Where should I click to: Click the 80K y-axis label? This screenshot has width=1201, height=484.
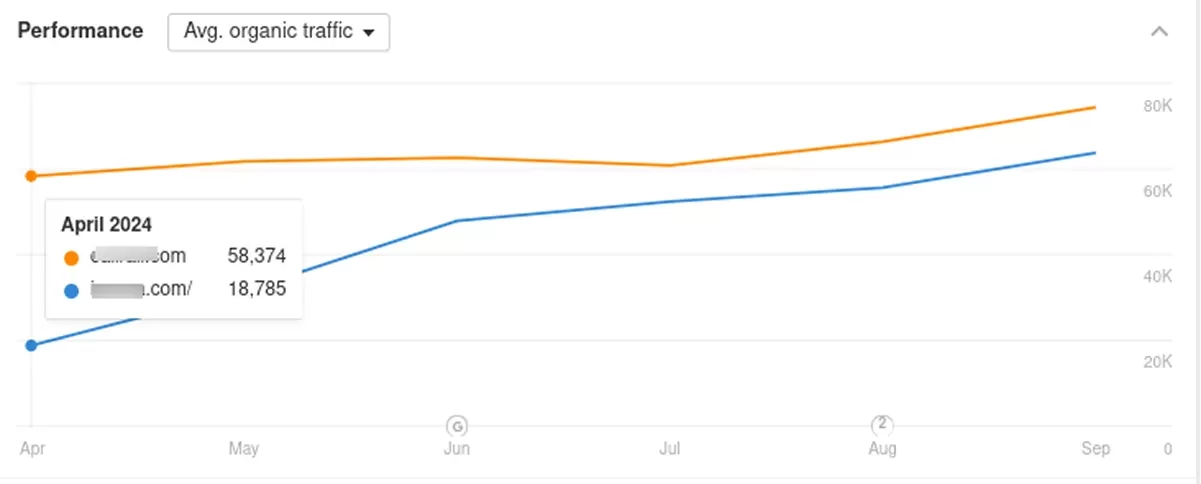point(1157,106)
